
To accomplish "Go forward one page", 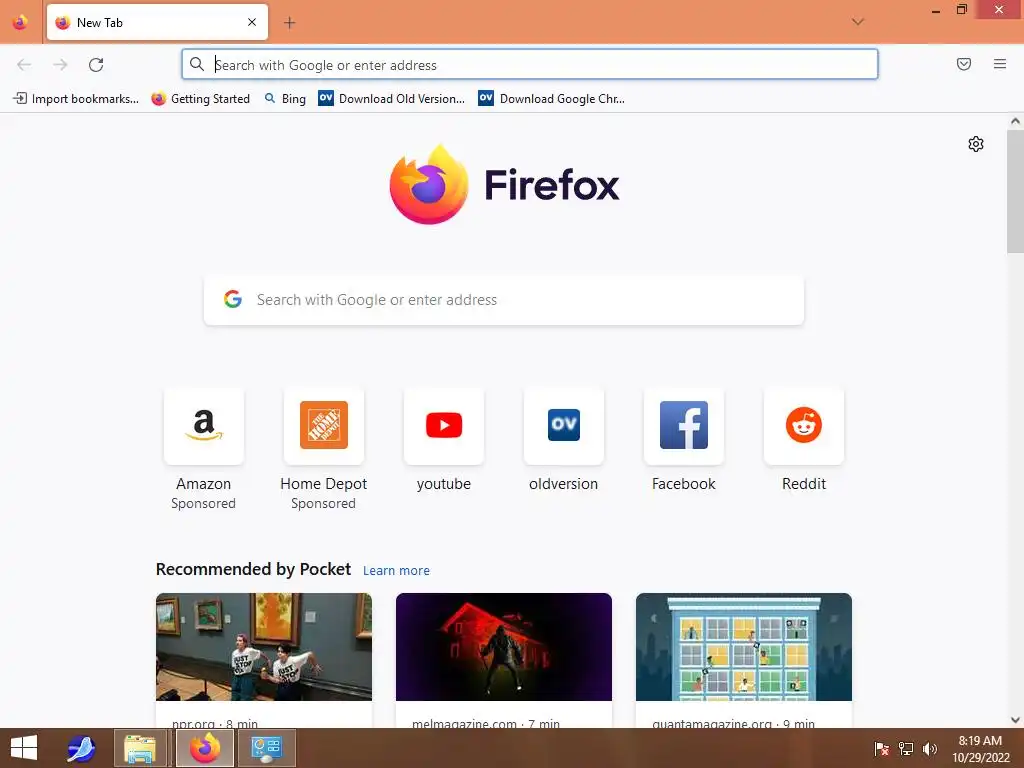I will coord(60,65).
